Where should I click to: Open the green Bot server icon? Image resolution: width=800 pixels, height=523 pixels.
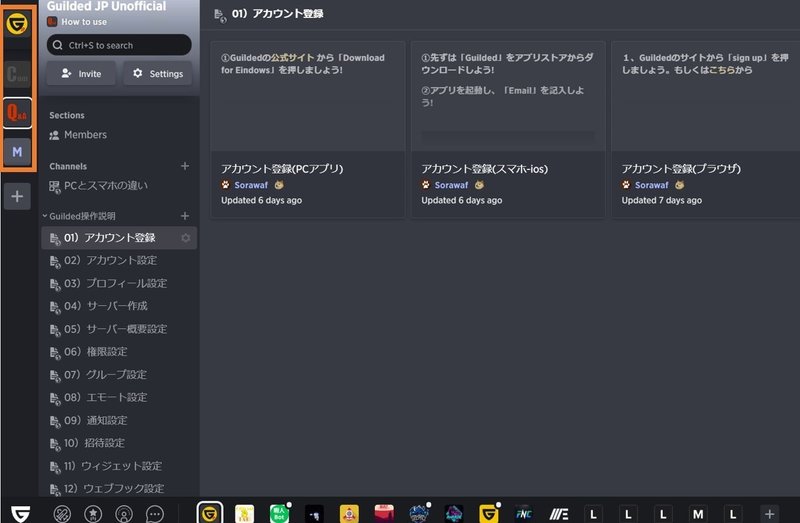[279, 513]
